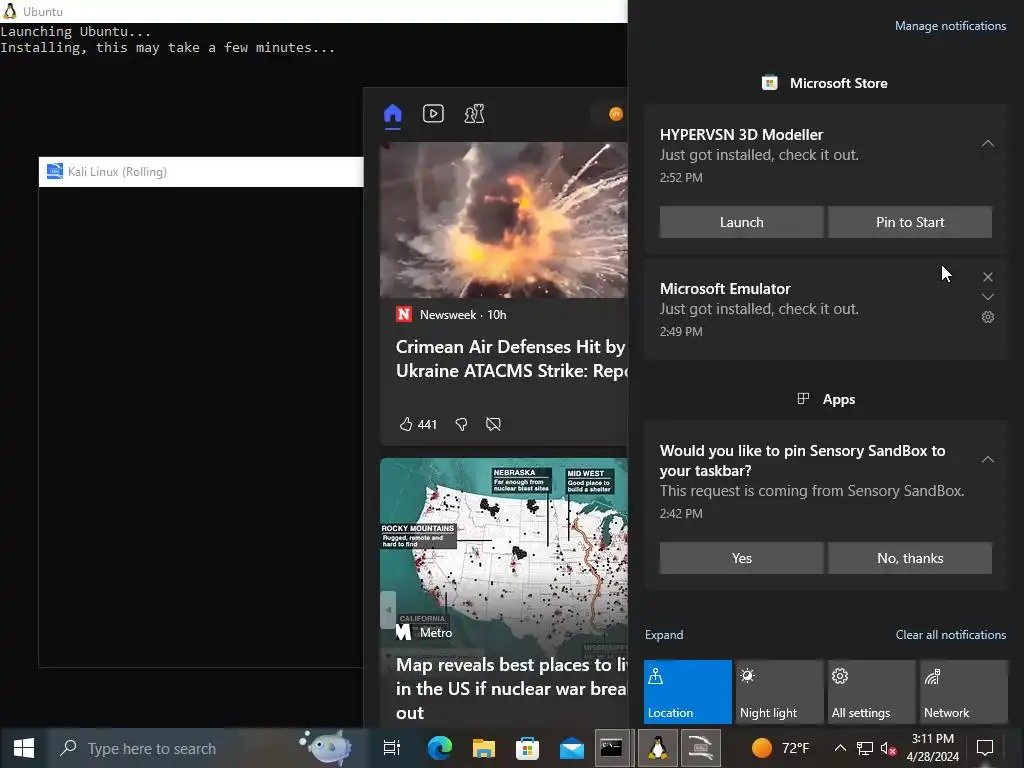Select the Home tab in news widget

(392, 114)
